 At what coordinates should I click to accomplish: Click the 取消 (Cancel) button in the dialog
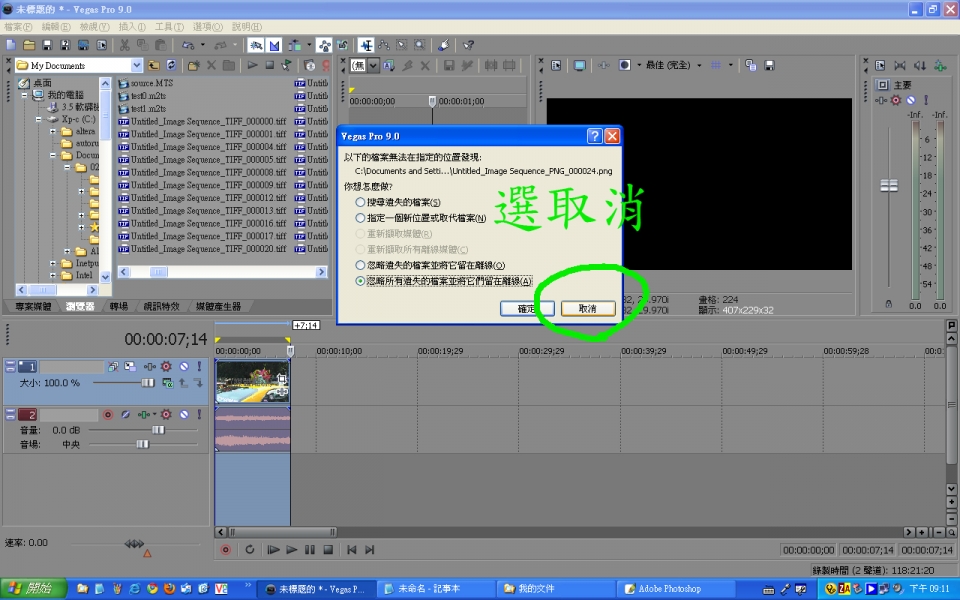(x=587, y=309)
